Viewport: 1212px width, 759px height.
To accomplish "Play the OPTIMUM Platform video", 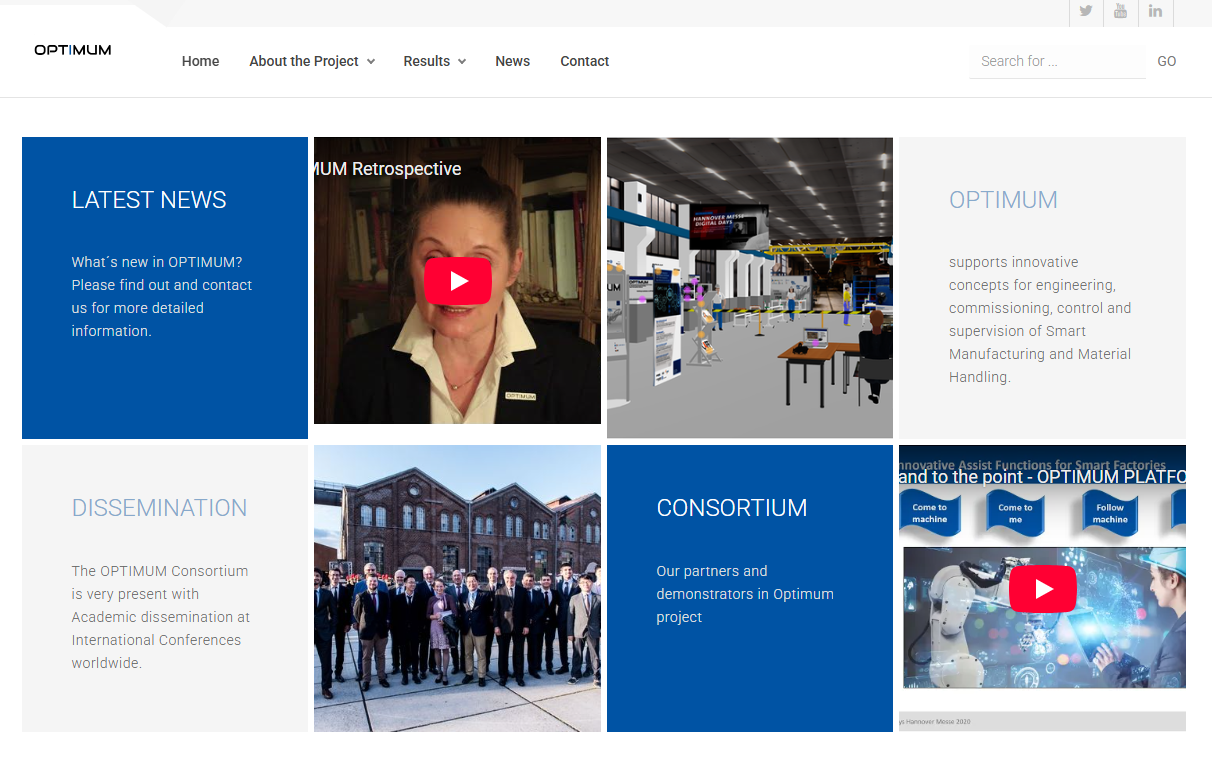I will click(x=1042, y=589).
